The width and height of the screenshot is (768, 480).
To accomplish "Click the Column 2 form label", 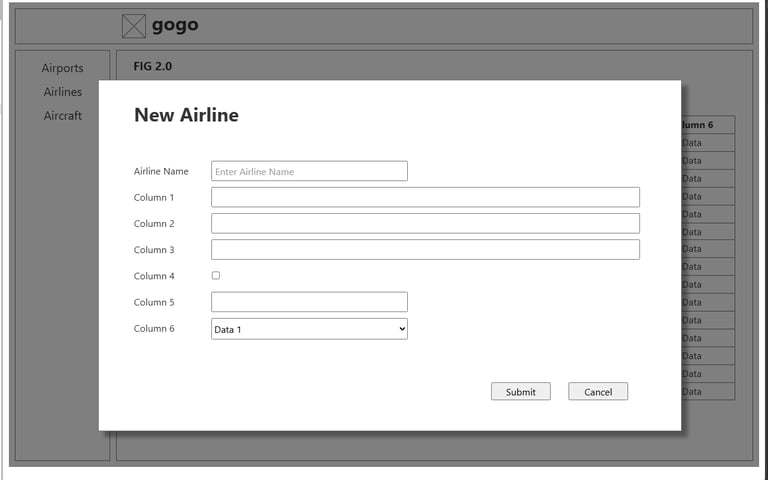I will coord(154,224).
